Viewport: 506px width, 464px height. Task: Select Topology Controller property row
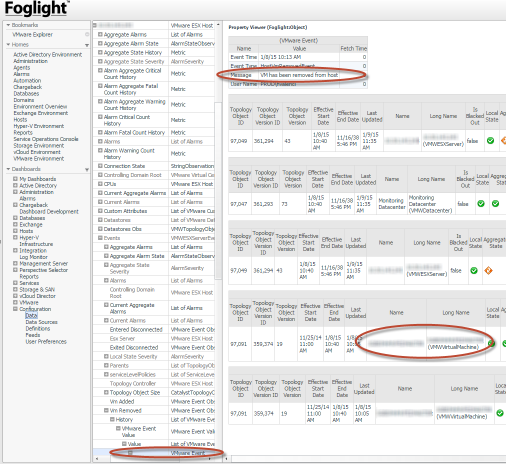pos(154,383)
